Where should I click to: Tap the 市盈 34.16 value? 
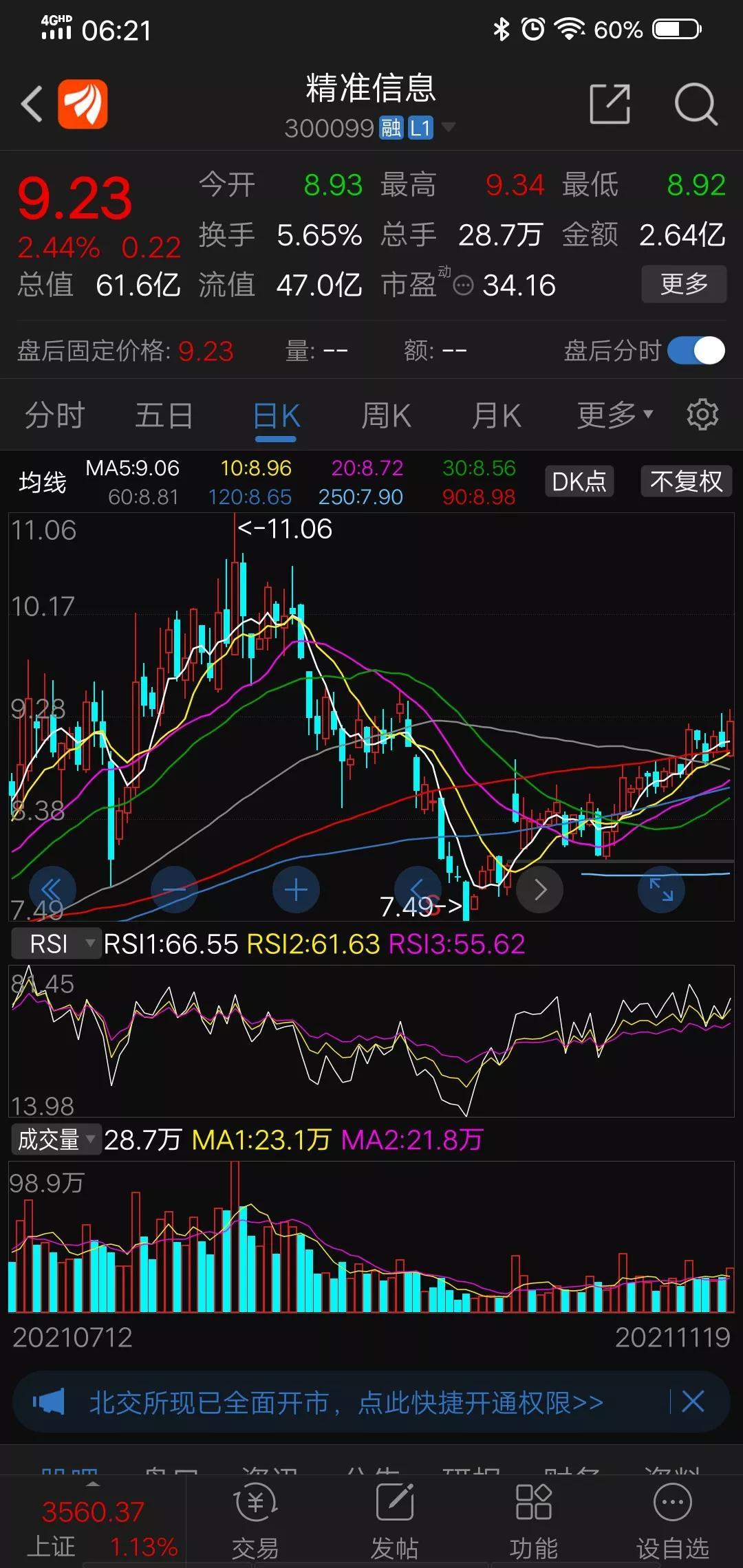pyautogui.click(x=519, y=285)
